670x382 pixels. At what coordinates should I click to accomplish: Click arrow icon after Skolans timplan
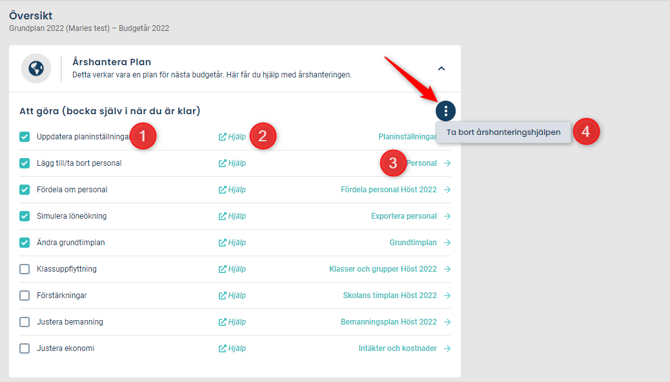click(447, 296)
